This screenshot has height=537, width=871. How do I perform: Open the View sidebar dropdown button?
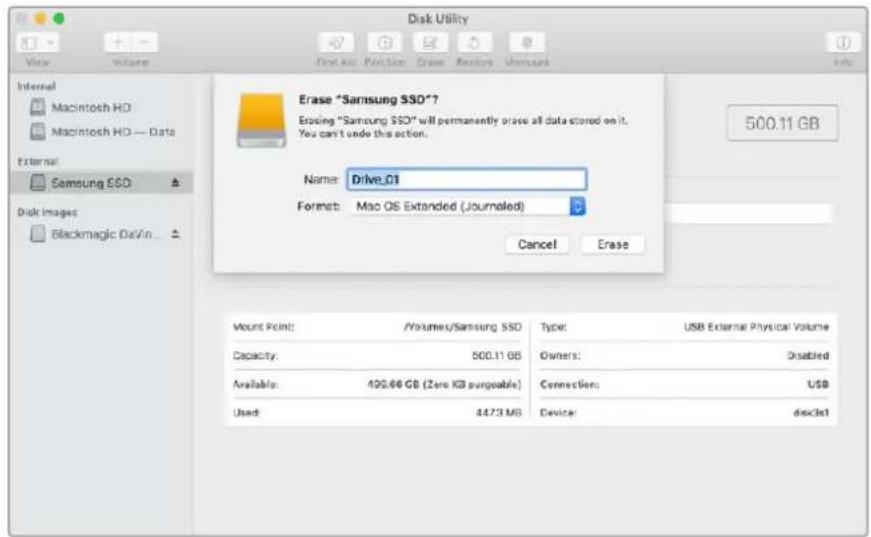38,42
